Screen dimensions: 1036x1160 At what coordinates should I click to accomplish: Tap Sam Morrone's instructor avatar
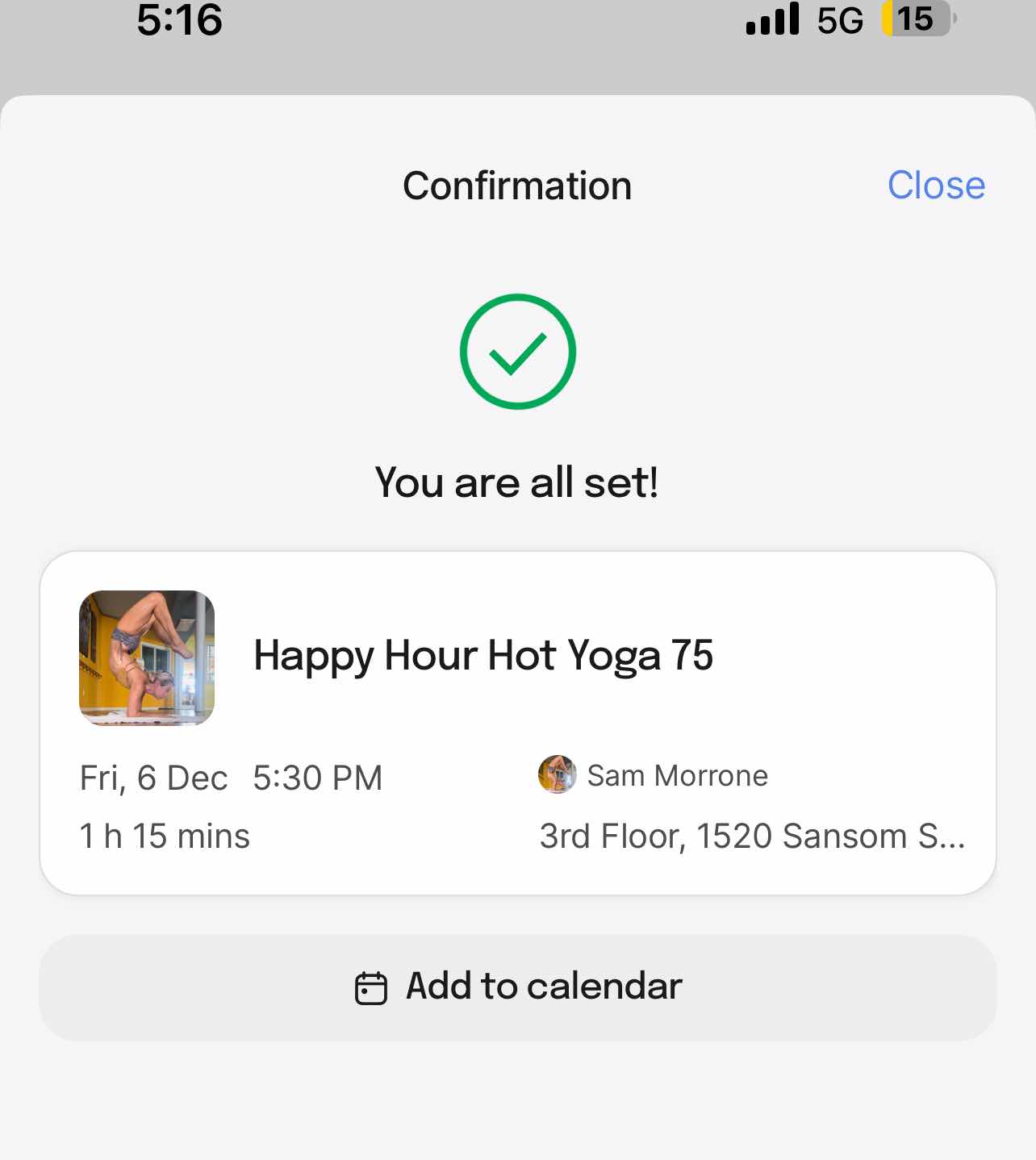(x=557, y=774)
